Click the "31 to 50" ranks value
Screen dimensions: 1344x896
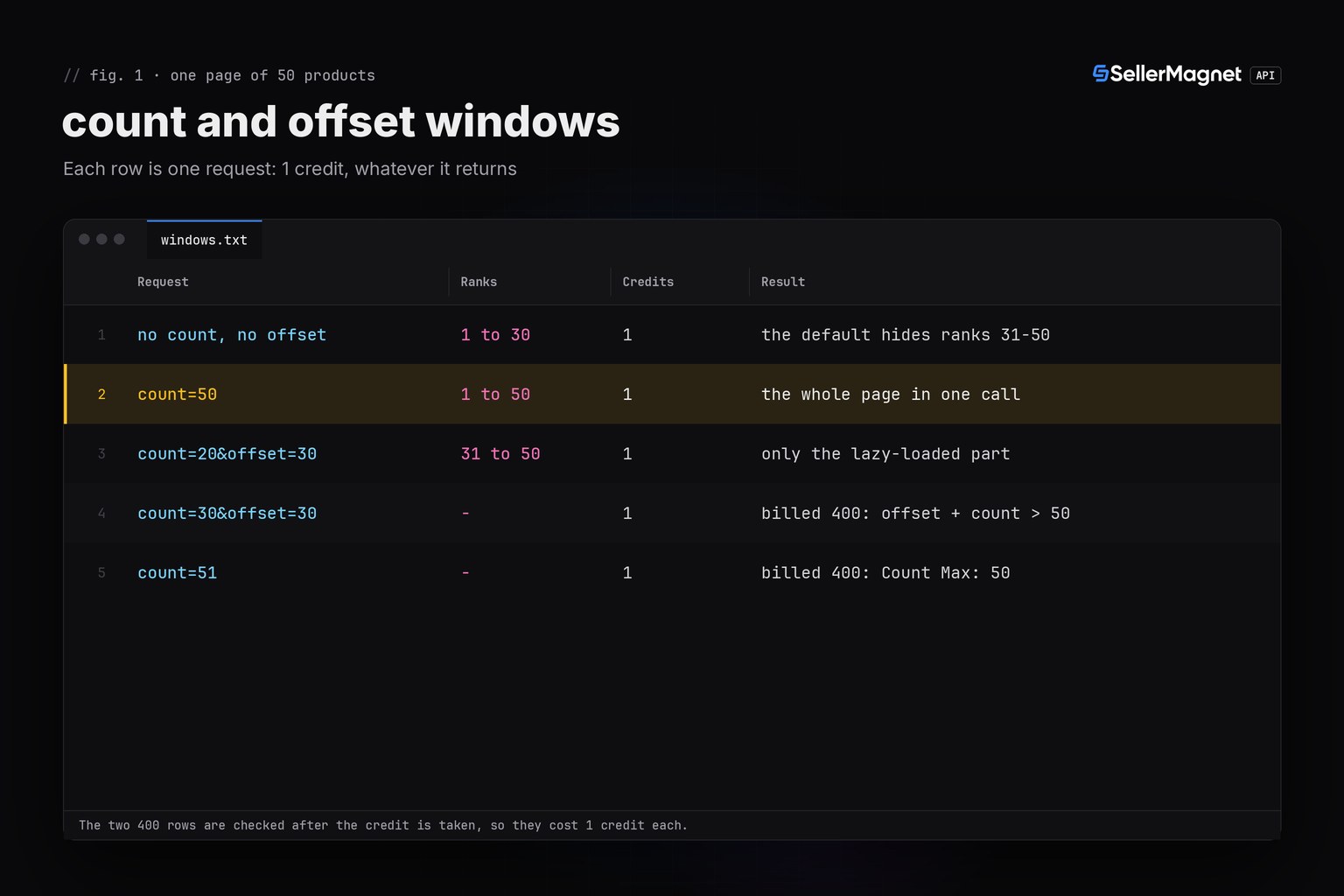pyautogui.click(x=500, y=454)
